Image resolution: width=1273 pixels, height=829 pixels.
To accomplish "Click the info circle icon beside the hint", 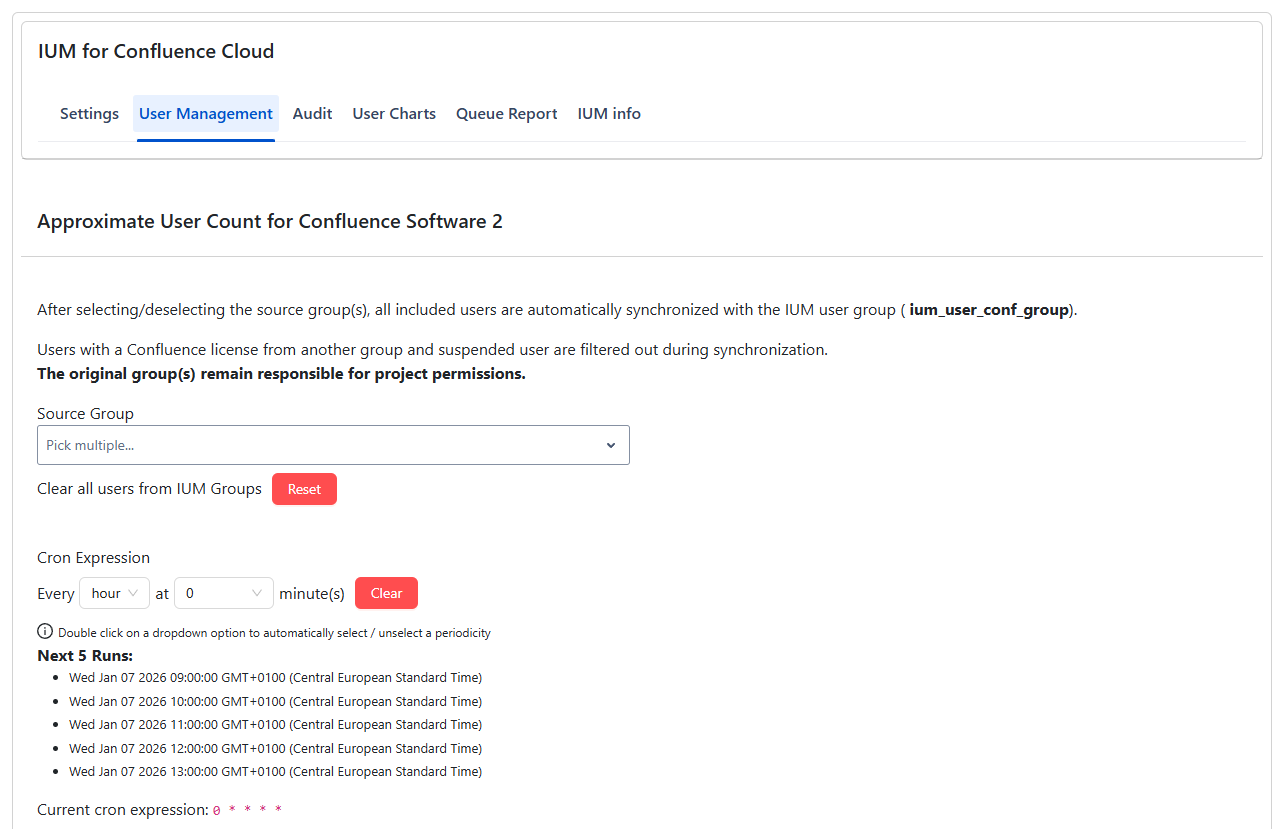I will coord(45,632).
